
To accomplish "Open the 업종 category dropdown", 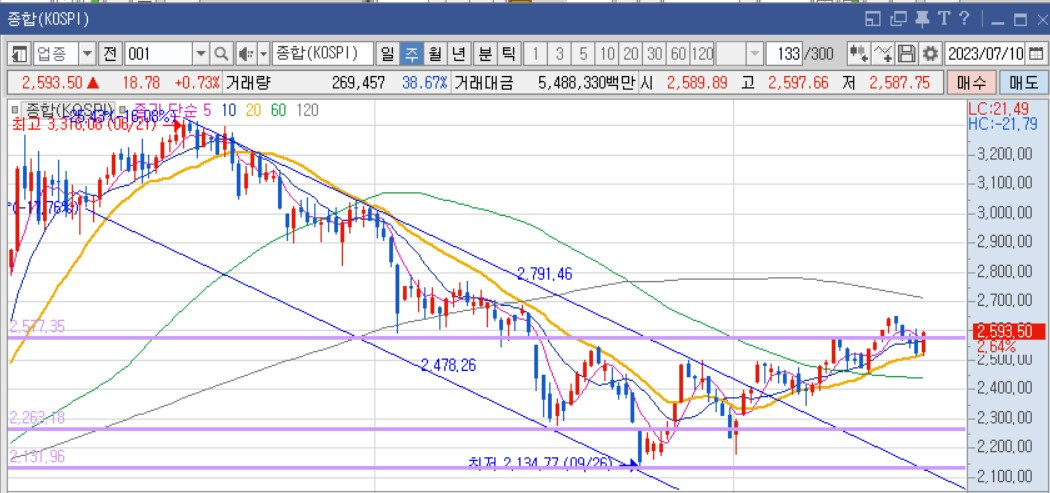I will (88, 54).
